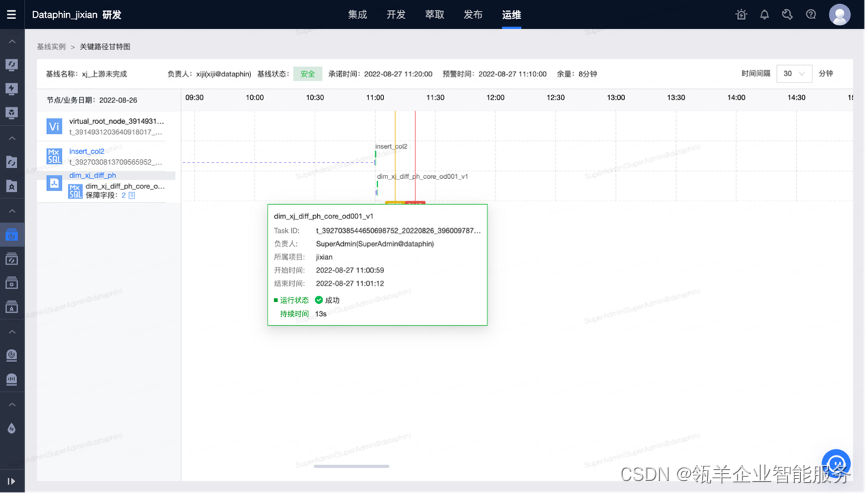Collapse the second sidebar group chevron above folder icons

(12, 138)
